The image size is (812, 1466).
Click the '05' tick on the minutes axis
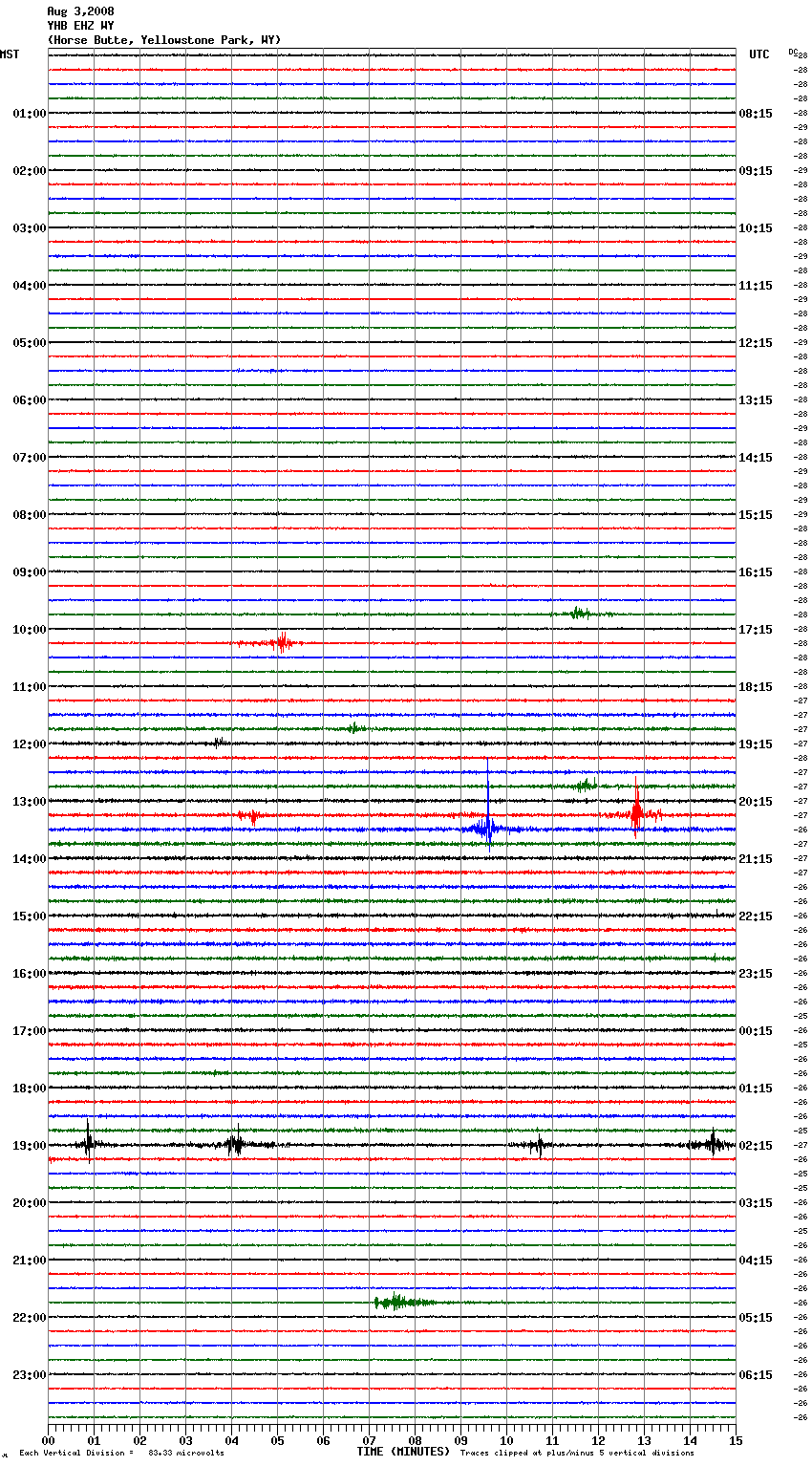[x=277, y=1441]
